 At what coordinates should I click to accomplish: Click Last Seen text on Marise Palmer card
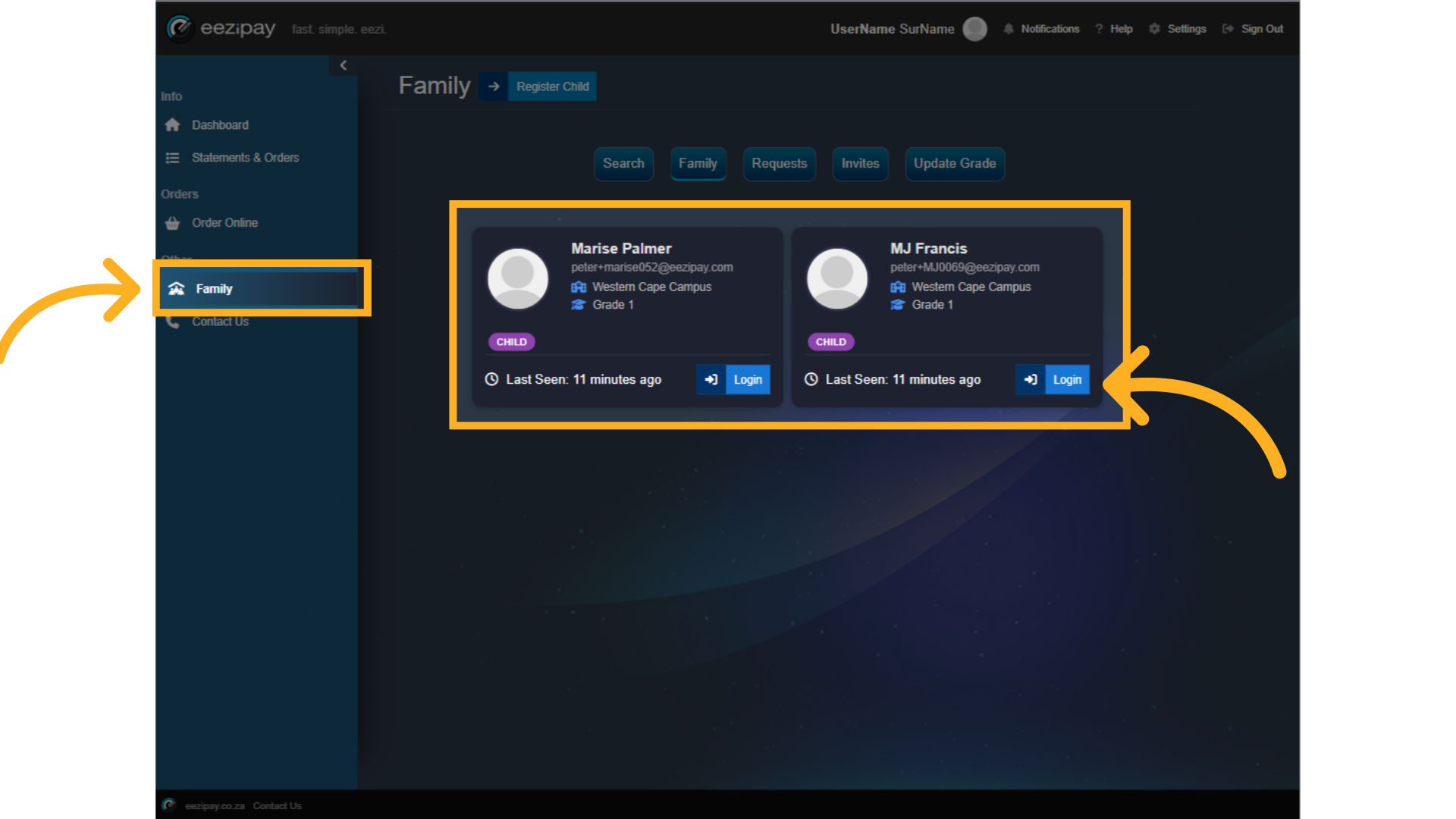click(x=584, y=380)
